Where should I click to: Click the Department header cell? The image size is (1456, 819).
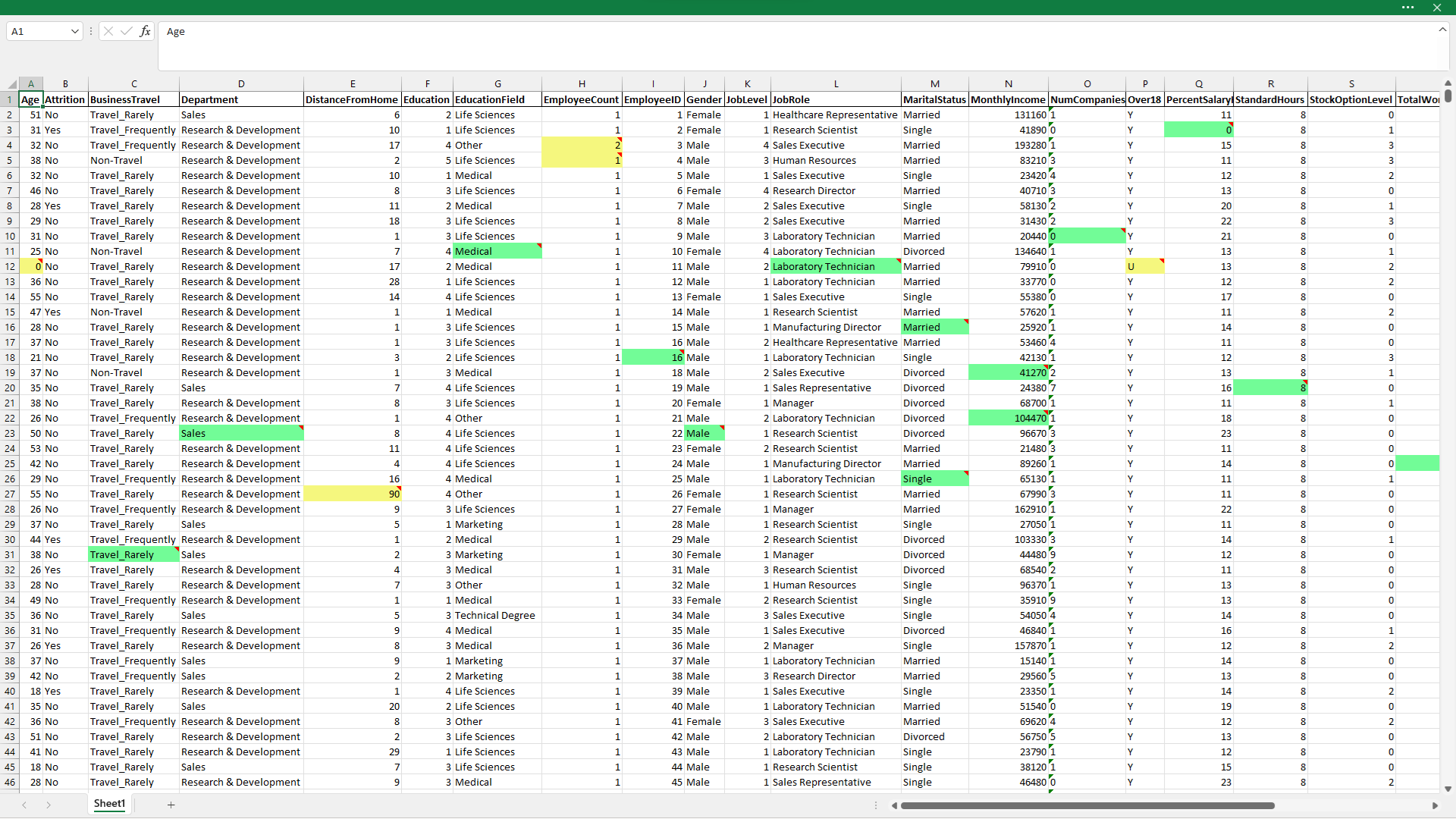click(241, 99)
